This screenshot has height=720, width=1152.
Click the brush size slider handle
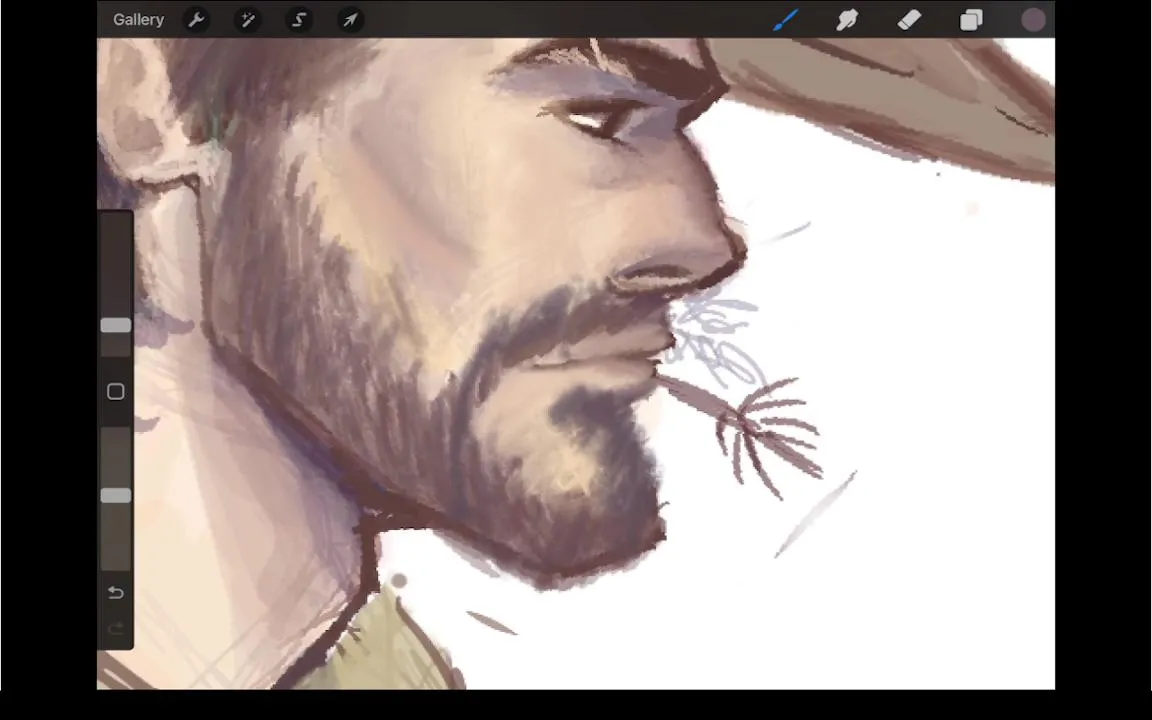pyautogui.click(x=115, y=325)
